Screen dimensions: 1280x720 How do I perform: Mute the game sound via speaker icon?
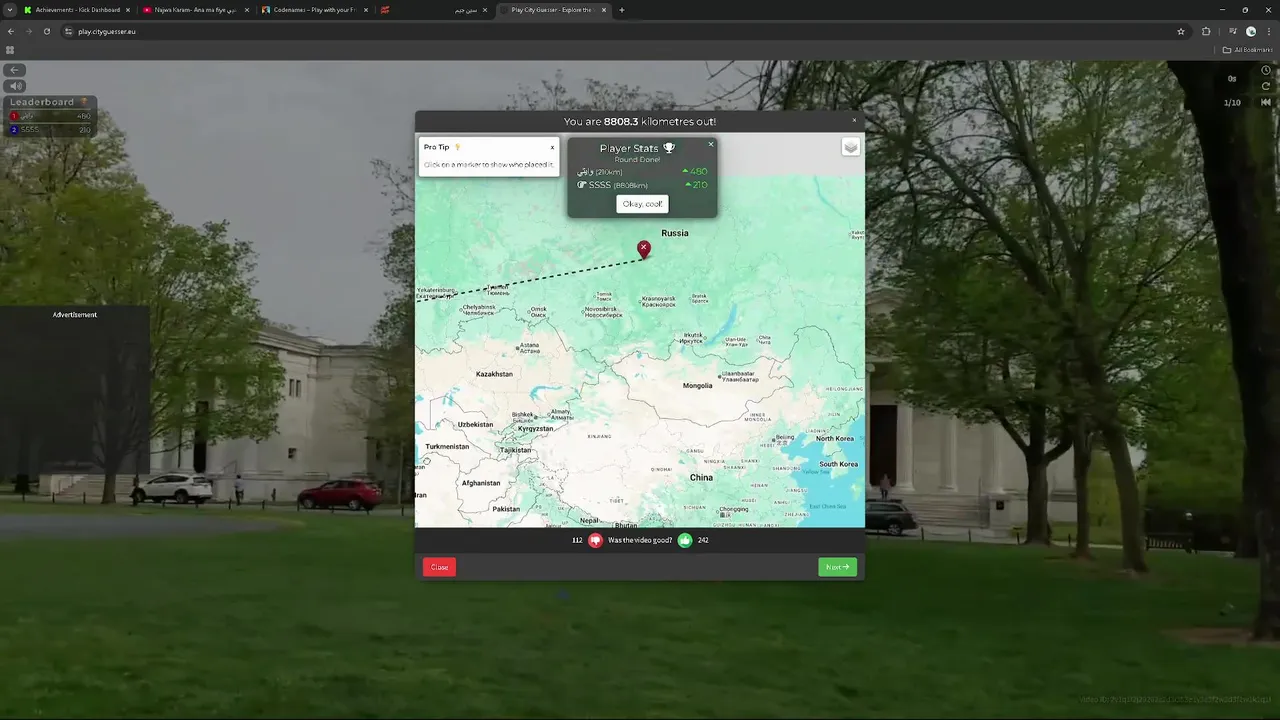[15, 86]
